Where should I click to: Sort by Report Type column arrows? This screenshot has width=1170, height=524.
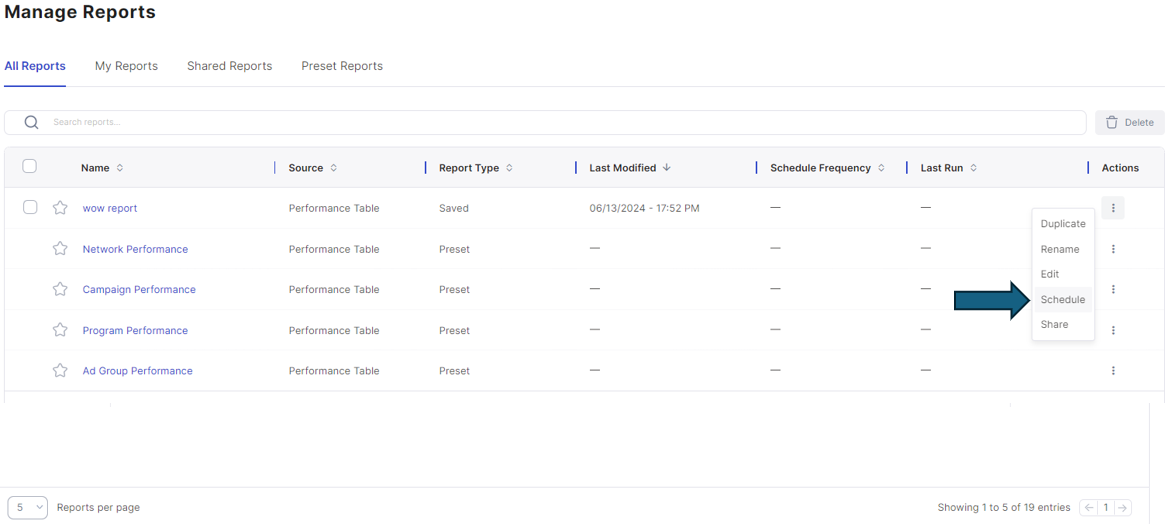click(x=510, y=168)
